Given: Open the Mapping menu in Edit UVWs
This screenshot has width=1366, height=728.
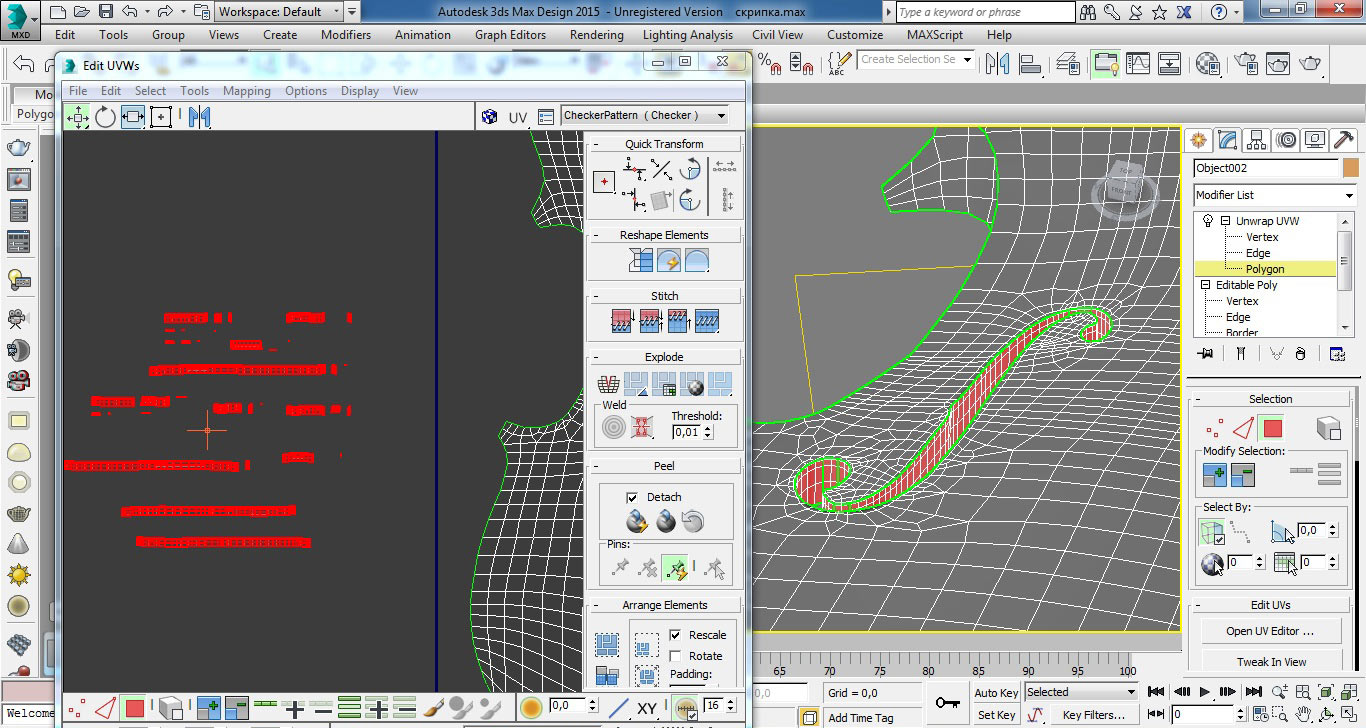Looking at the screenshot, I should 246,91.
